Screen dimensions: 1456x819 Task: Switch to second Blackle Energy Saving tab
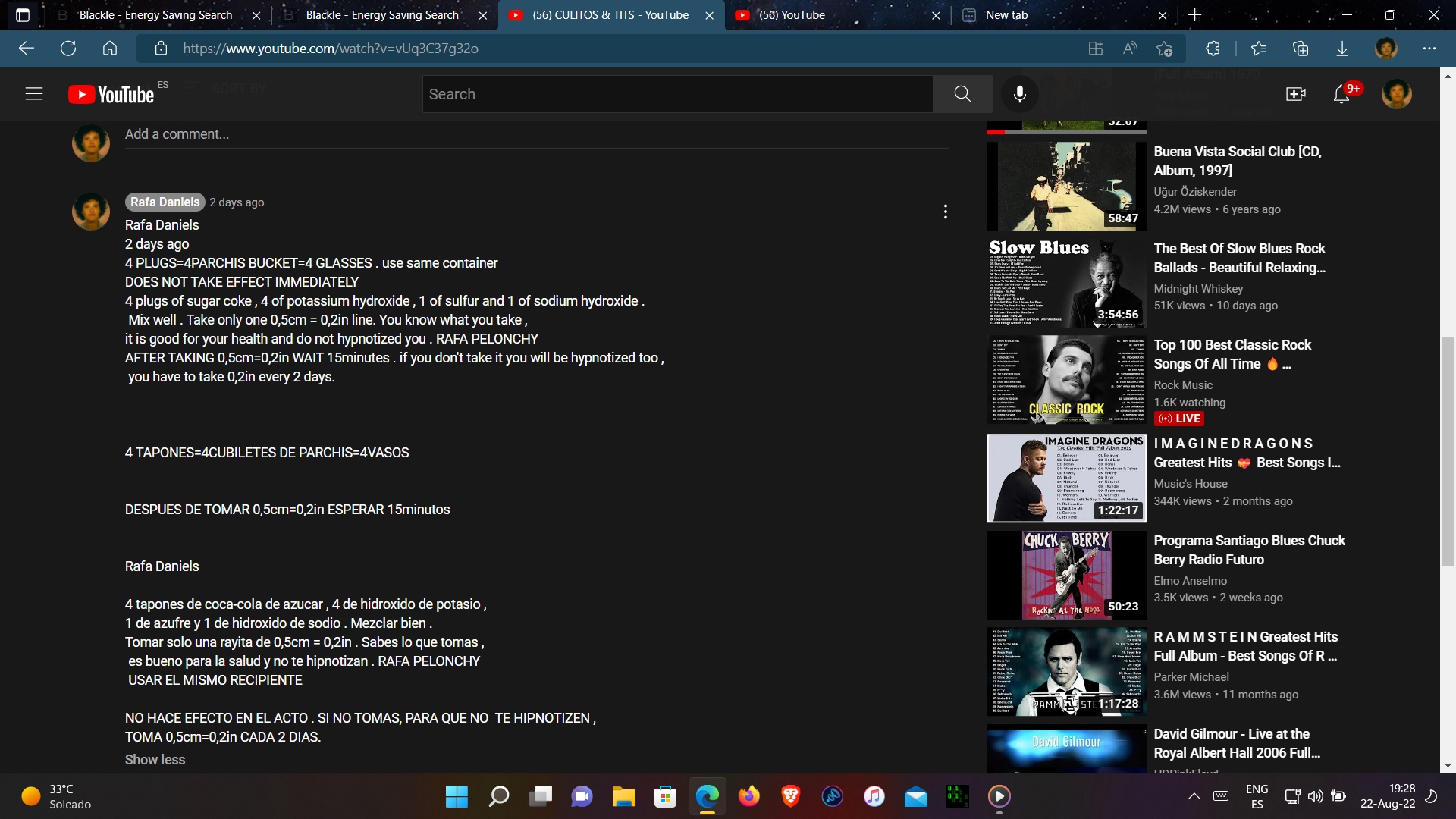point(382,15)
